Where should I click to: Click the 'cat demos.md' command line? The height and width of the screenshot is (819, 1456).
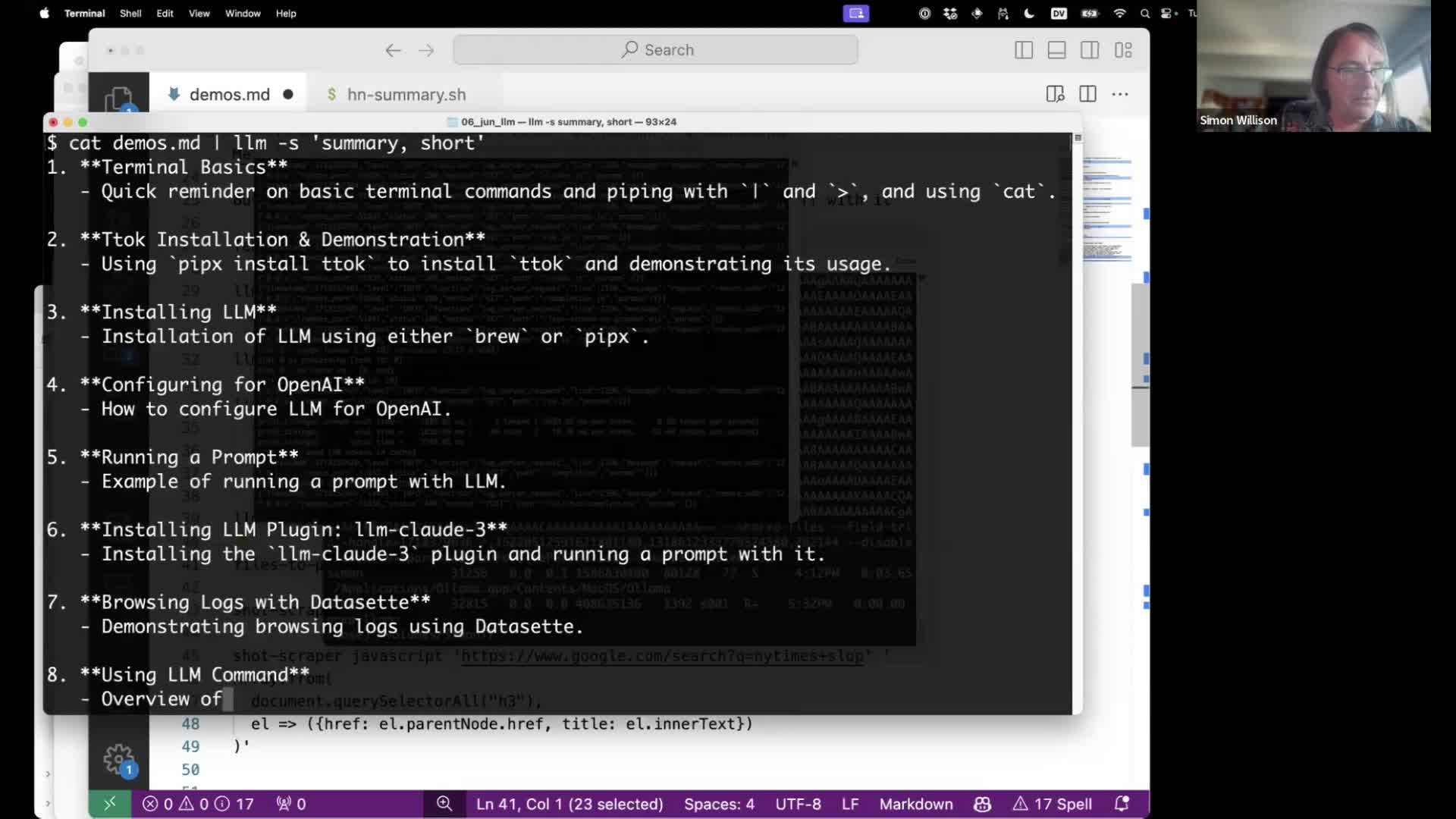tap(265, 143)
